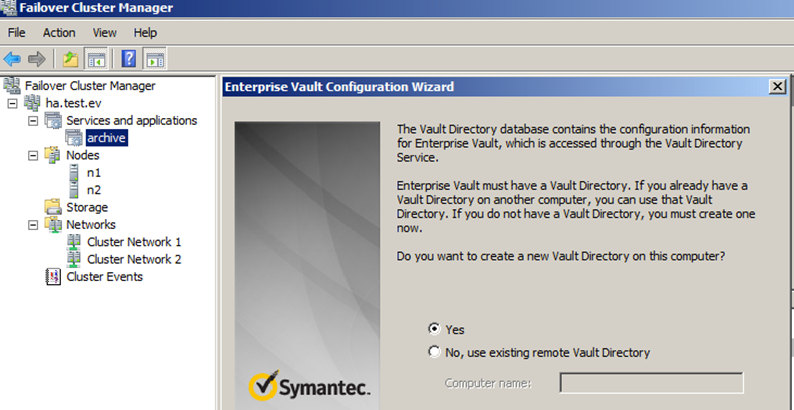
Task: Click the archive service icon
Action: click(x=74, y=138)
